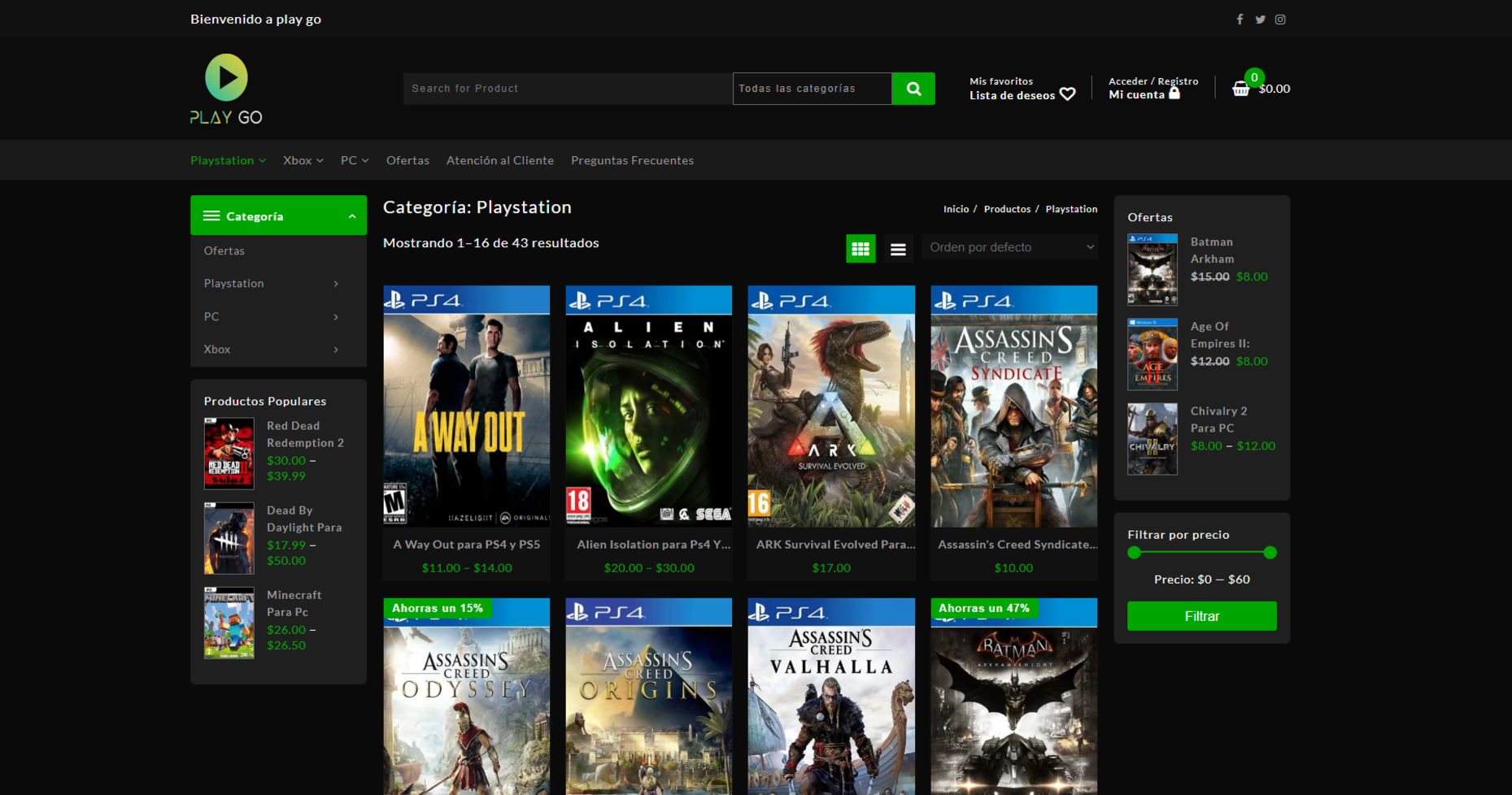Image resolution: width=1512 pixels, height=795 pixels.
Task: Open the Facebook social icon
Action: click(1240, 20)
